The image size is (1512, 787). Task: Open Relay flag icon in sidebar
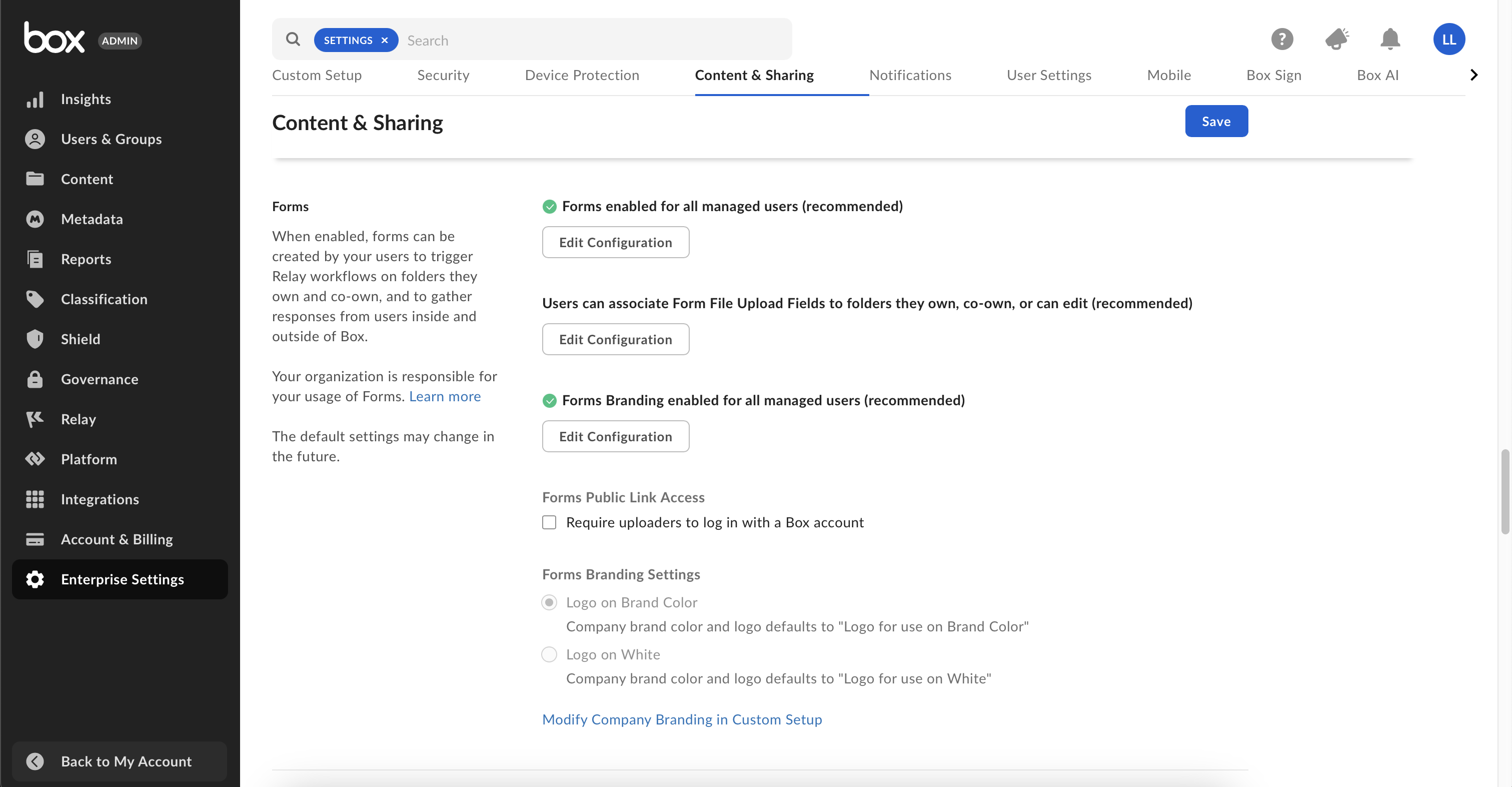[x=35, y=419]
